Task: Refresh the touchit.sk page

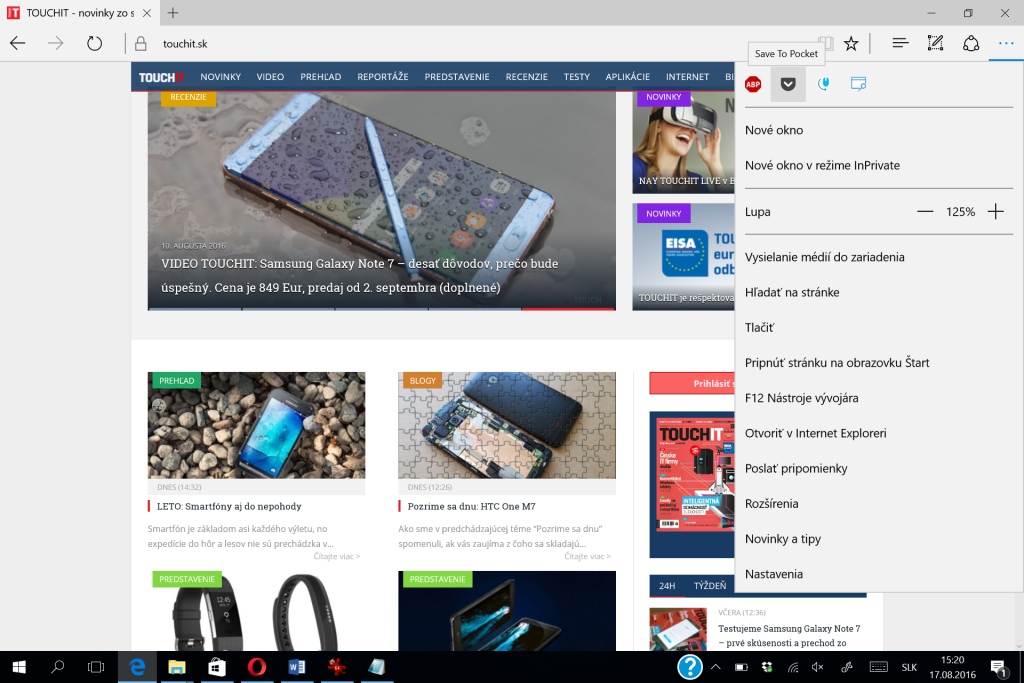Action: pyautogui.click(x=95, y=44)
